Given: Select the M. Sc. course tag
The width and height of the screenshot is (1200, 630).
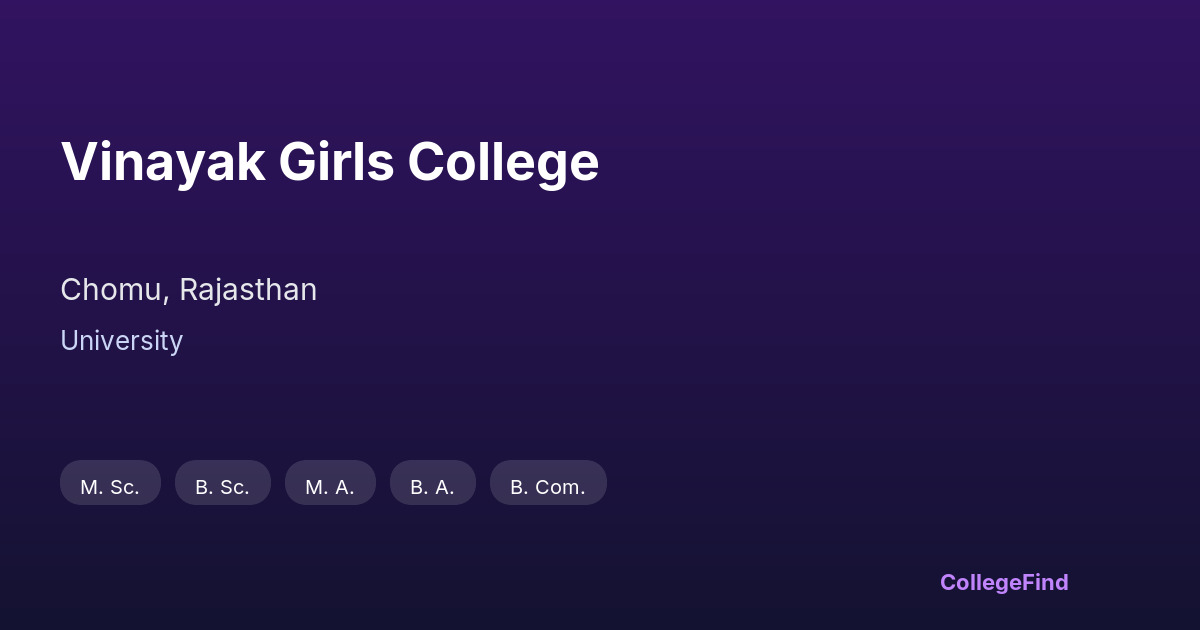Looking at the screenshot, I should pos(110,484).
